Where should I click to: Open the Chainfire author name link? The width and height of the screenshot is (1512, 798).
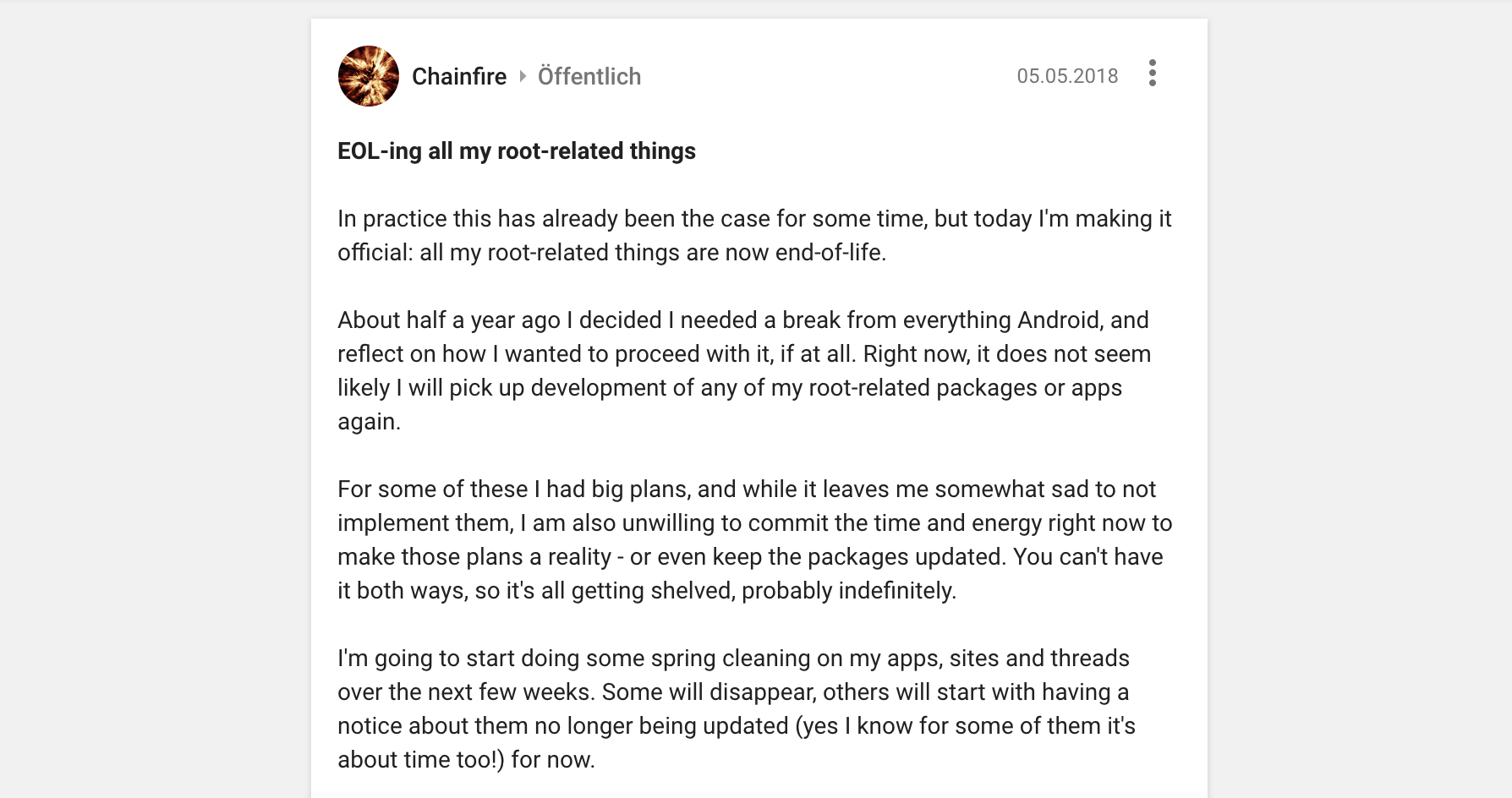click(x=459, y=76)
